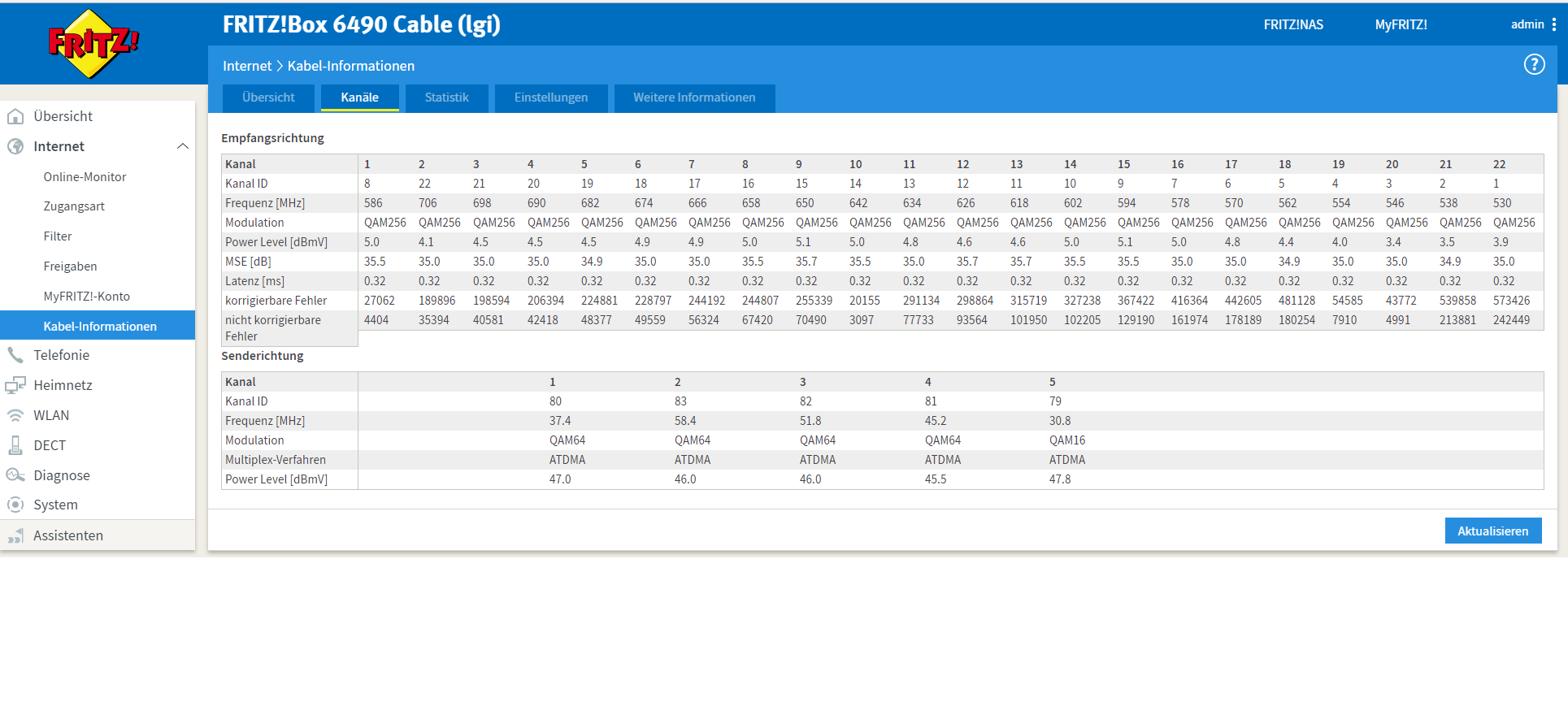Click the FRITZ! logo
Image resolution: width=1568 pixels, height=702 pixels.
click(93, 44)
